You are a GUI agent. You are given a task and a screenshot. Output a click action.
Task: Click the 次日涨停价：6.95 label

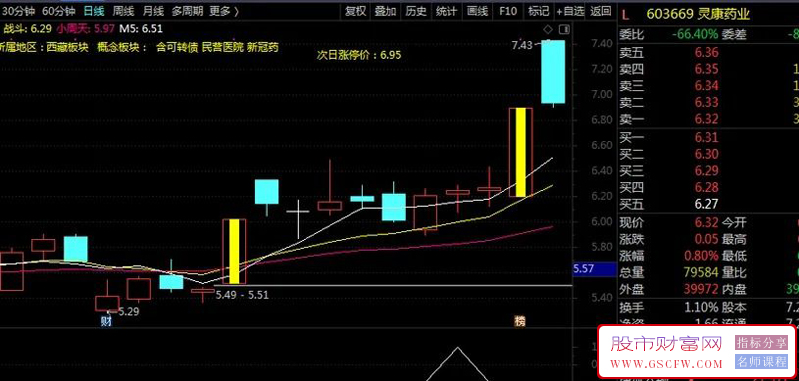tap(359, 55)
